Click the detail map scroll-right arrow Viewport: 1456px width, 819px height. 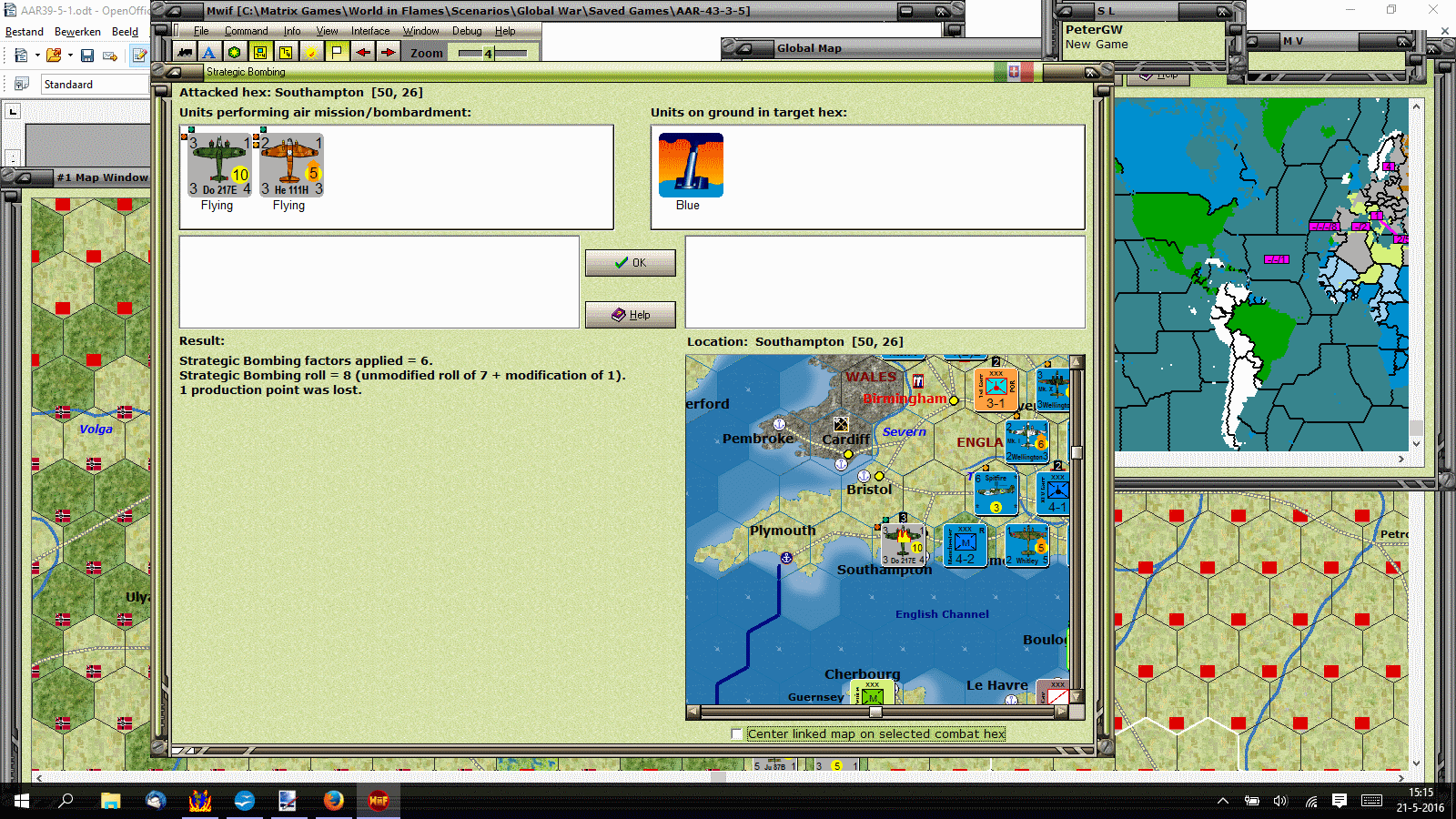click(1060, 712)
